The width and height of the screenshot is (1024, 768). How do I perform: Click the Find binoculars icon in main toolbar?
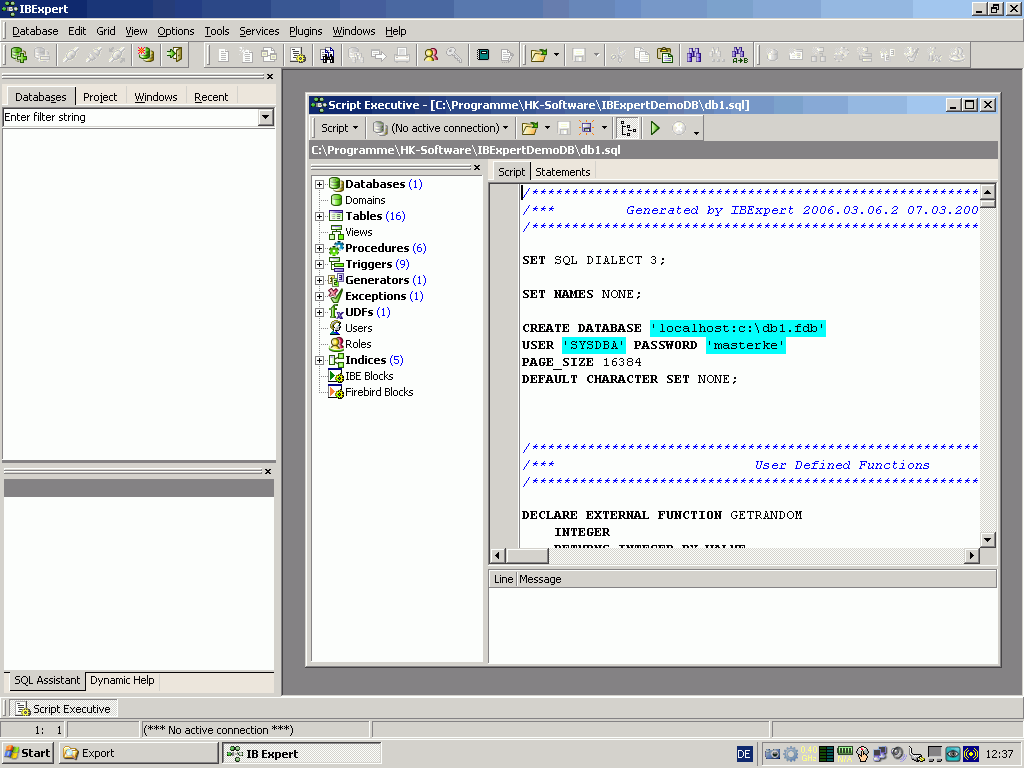[x=694, y=56]
